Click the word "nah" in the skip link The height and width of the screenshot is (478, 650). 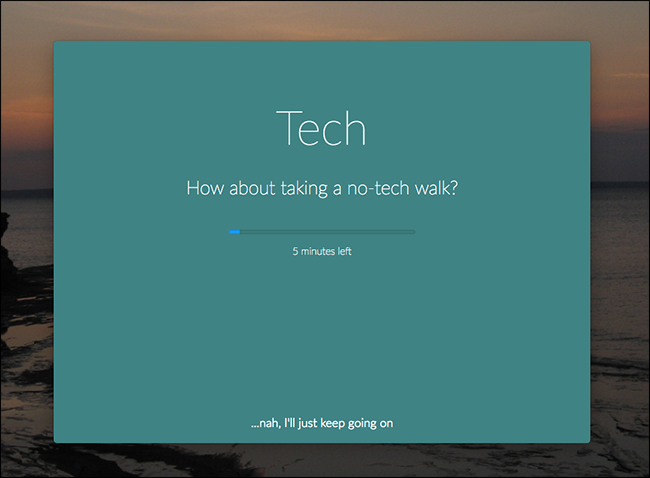coord(269,424)
